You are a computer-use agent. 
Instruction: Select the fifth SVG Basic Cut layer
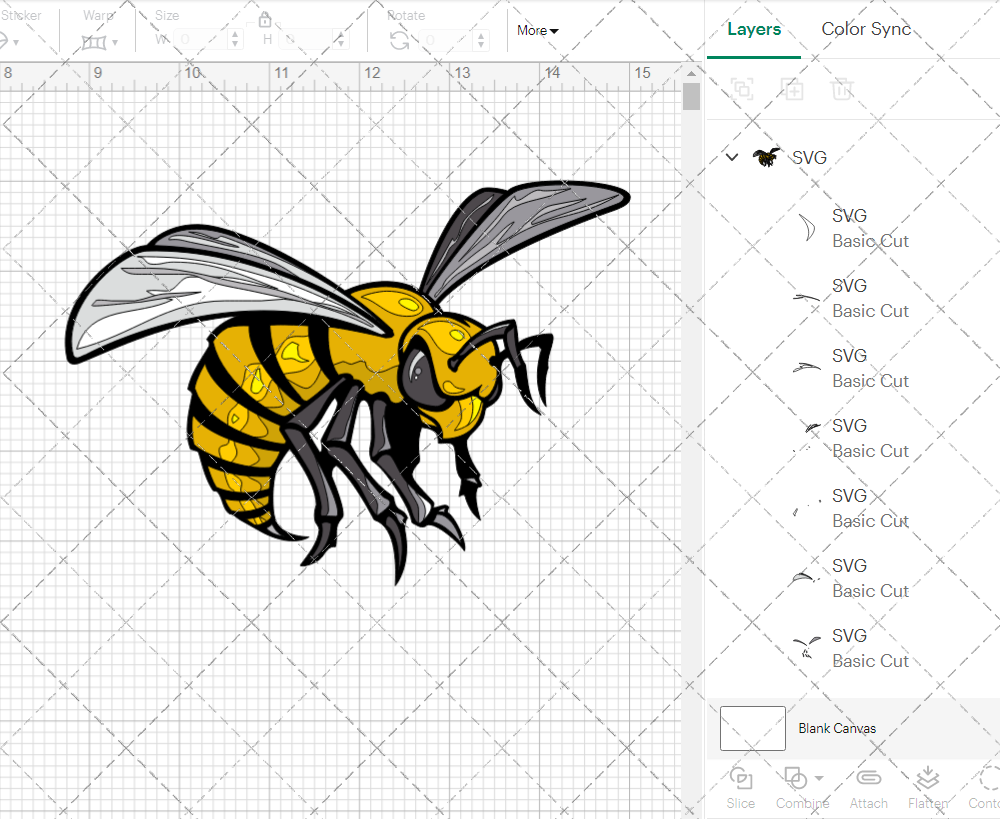(853, 509)
